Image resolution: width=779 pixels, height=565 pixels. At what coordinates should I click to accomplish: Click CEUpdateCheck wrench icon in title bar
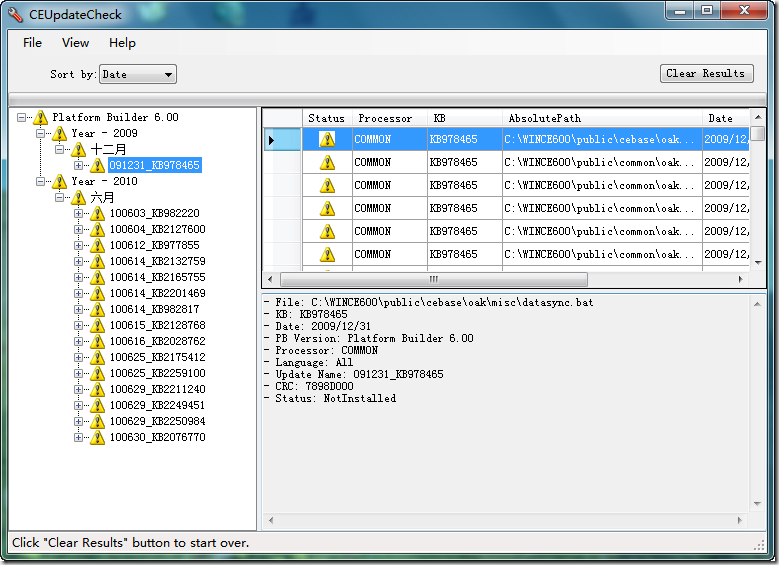[x=15, y=15]
